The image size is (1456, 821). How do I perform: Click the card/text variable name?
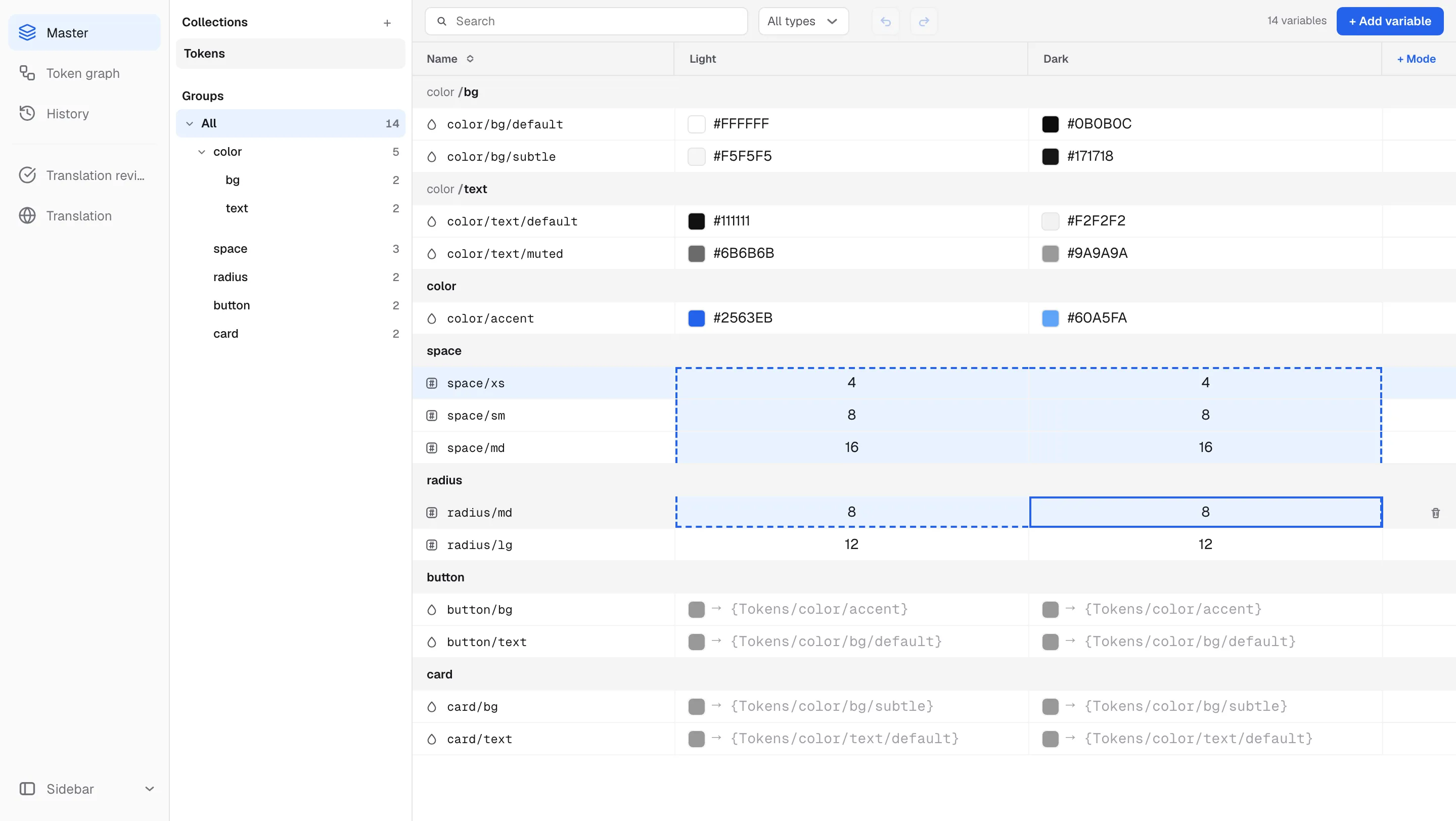click(x=479, y=739)
